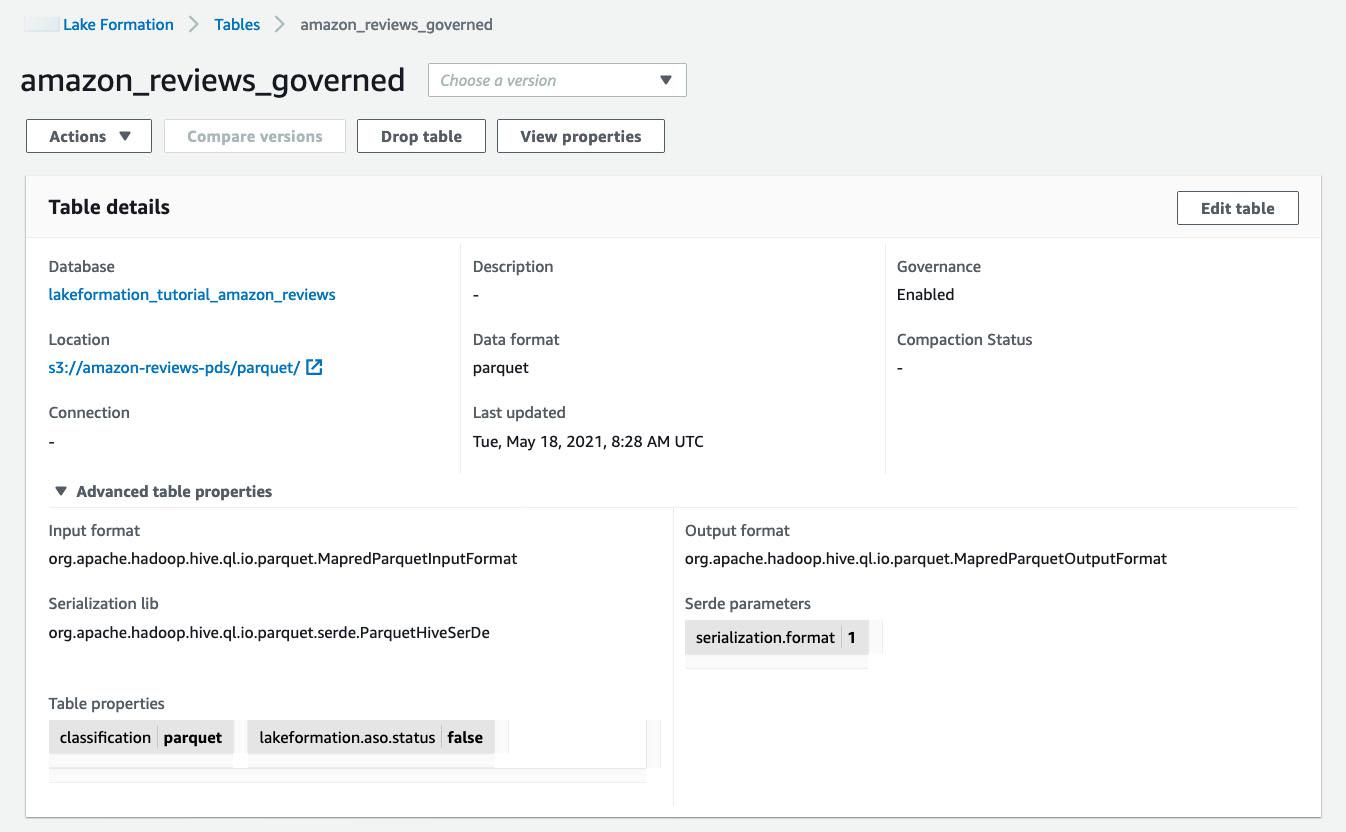
Task: Click the lakeformation.aso.status false property tag
Action: [370, 737]
